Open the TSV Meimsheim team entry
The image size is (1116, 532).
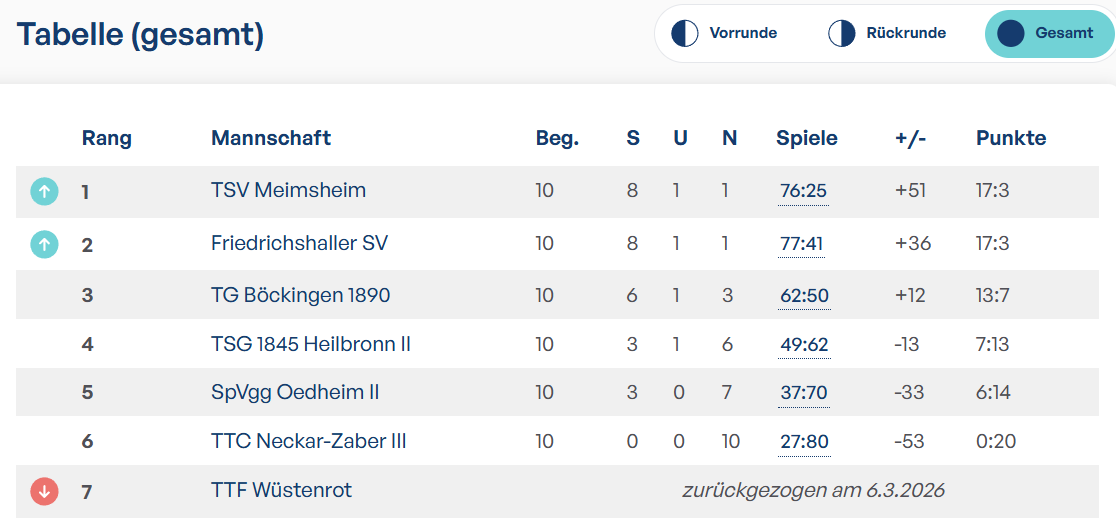(x=288, y=190)
